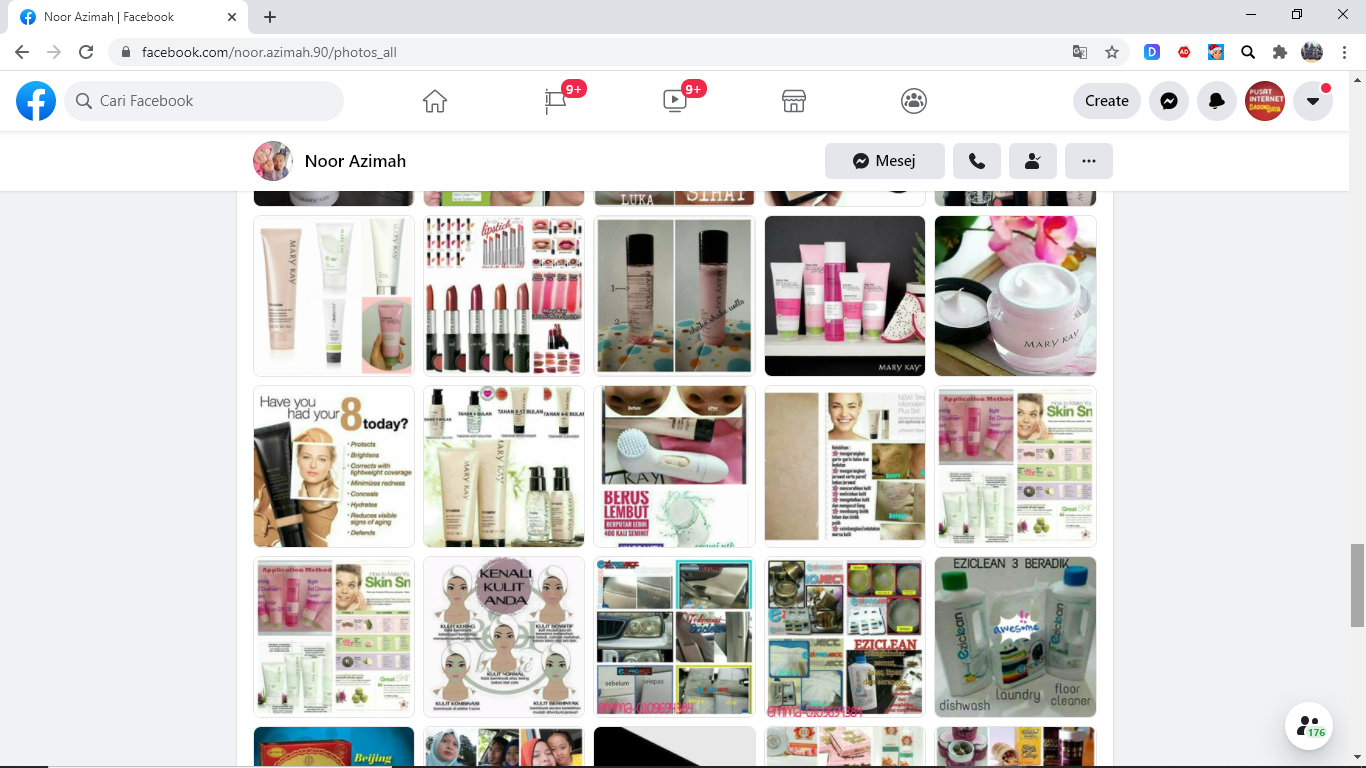Viewport: 1366px width, 768px height.
Task: Click the Facebook logo icon
Action: pyautogui.click(x=36, y=101)
